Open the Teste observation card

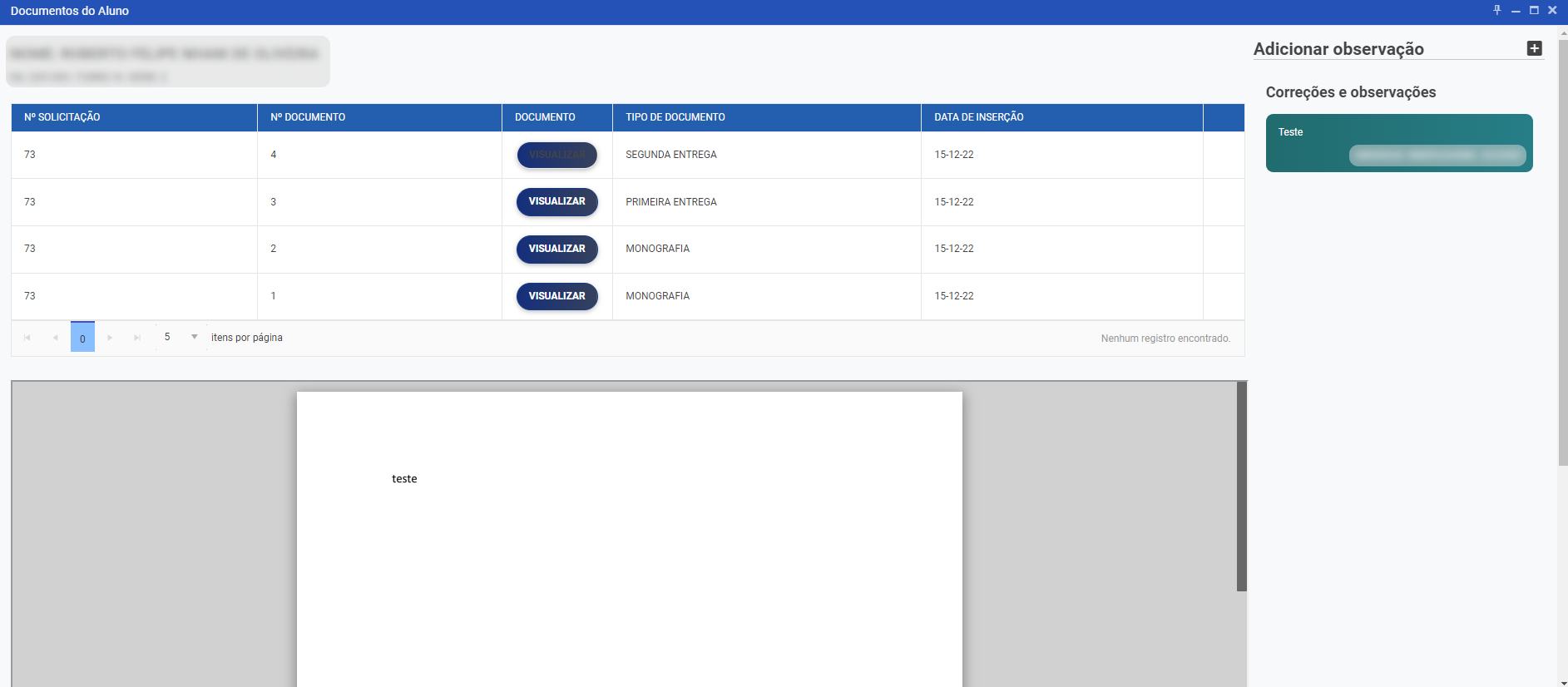[1399, 143]
